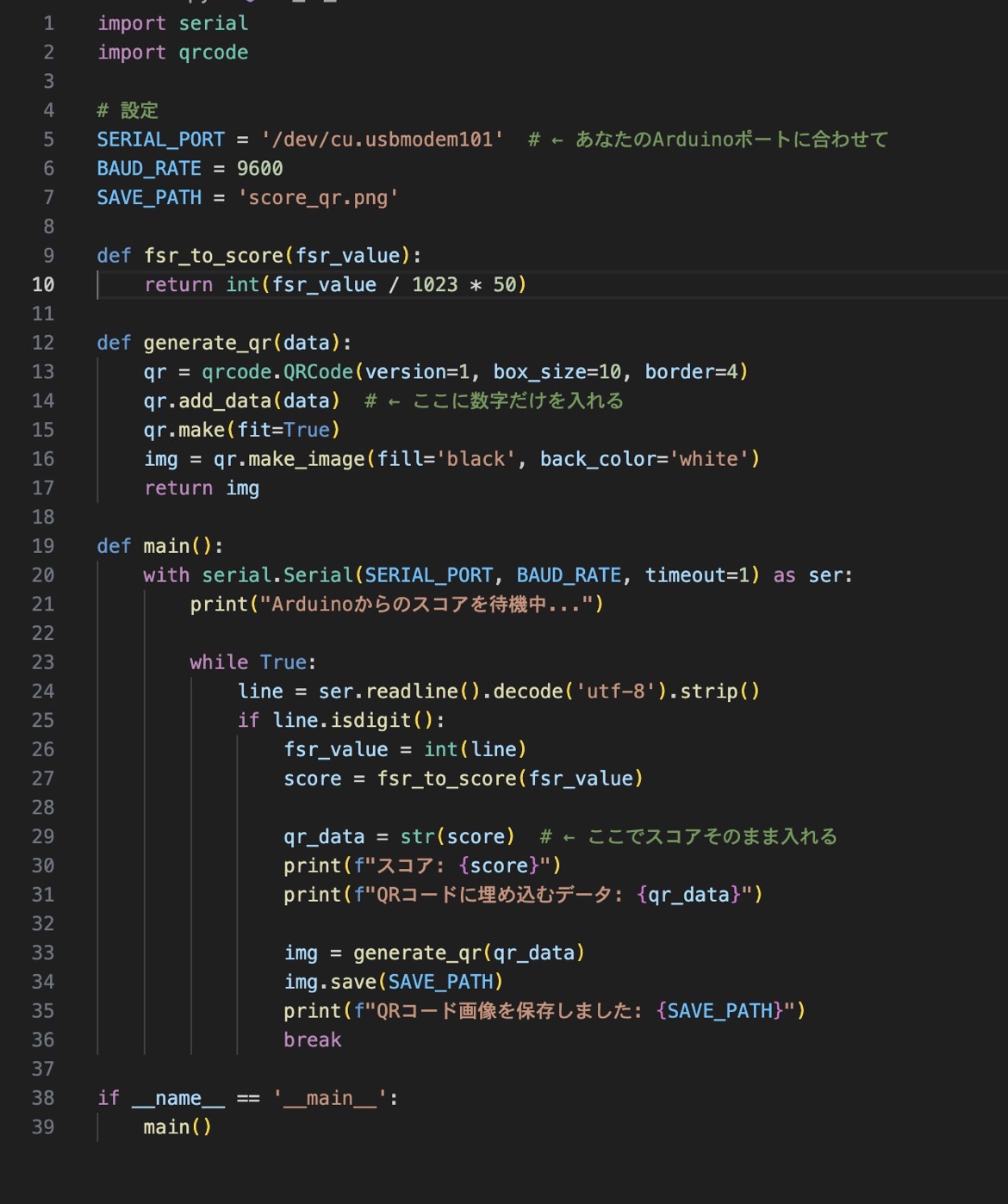Click 'img = generate_qr(qr_data)' line 33
Screen dimensions: 1008x1204
point(434,953)
